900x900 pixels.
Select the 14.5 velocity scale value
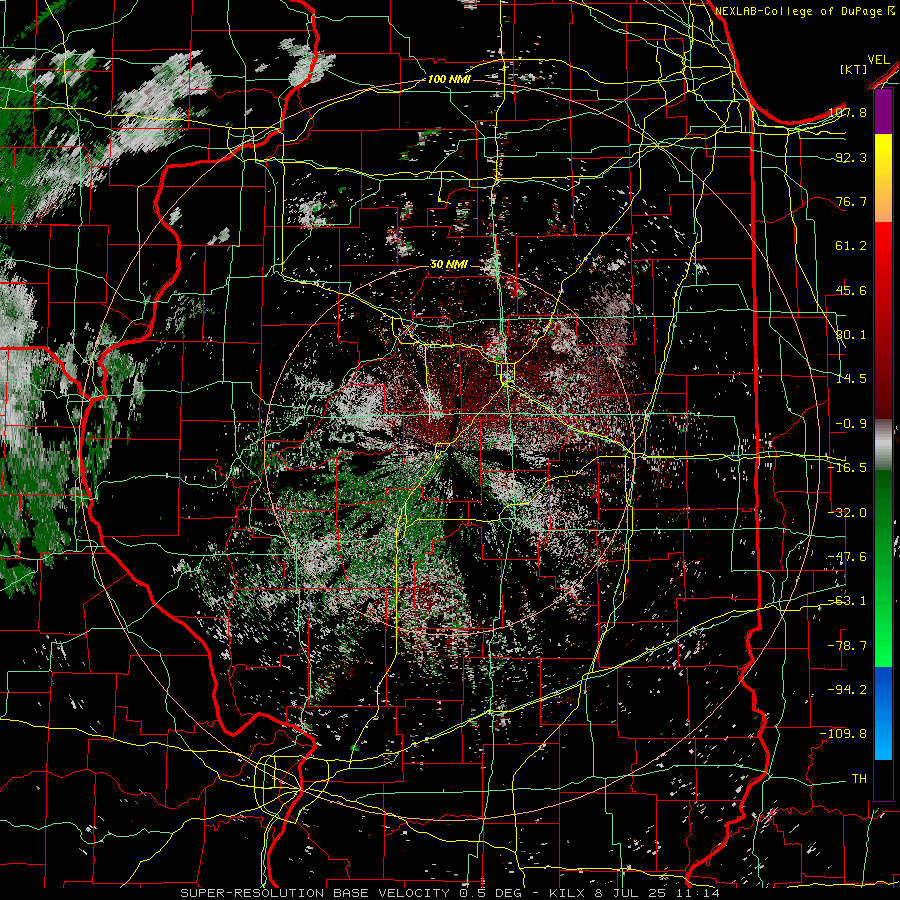tap(852, 379)
